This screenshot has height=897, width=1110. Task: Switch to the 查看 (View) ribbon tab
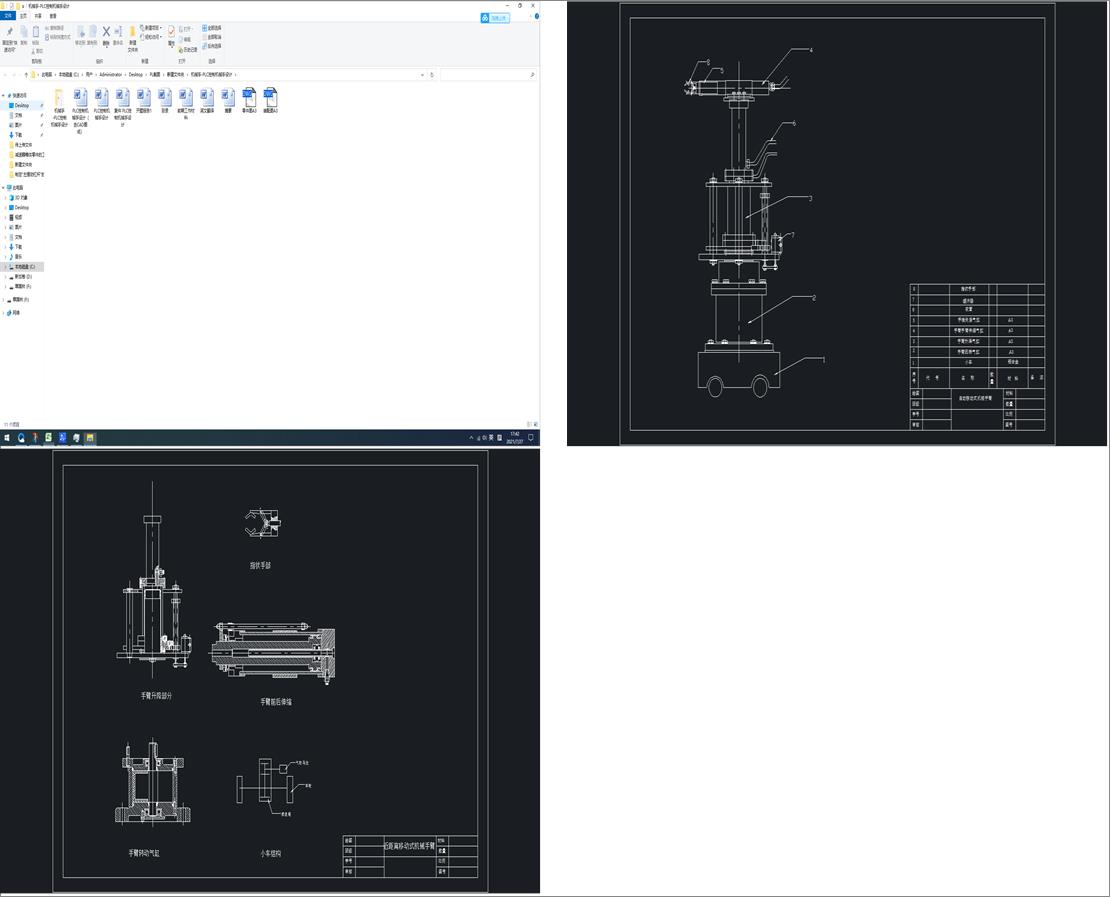[53, 16]
